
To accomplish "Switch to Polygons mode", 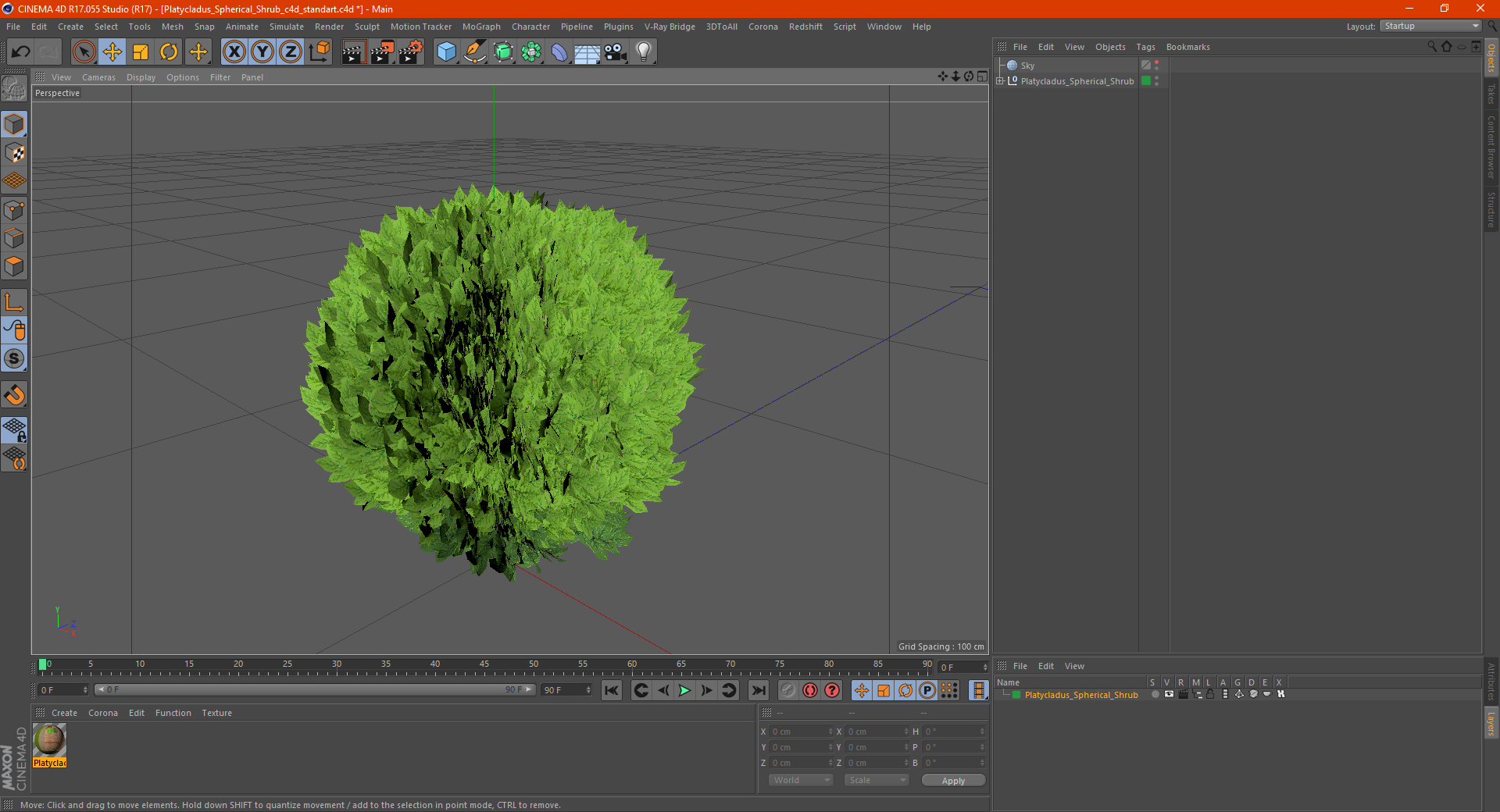I will coord(14,266).
